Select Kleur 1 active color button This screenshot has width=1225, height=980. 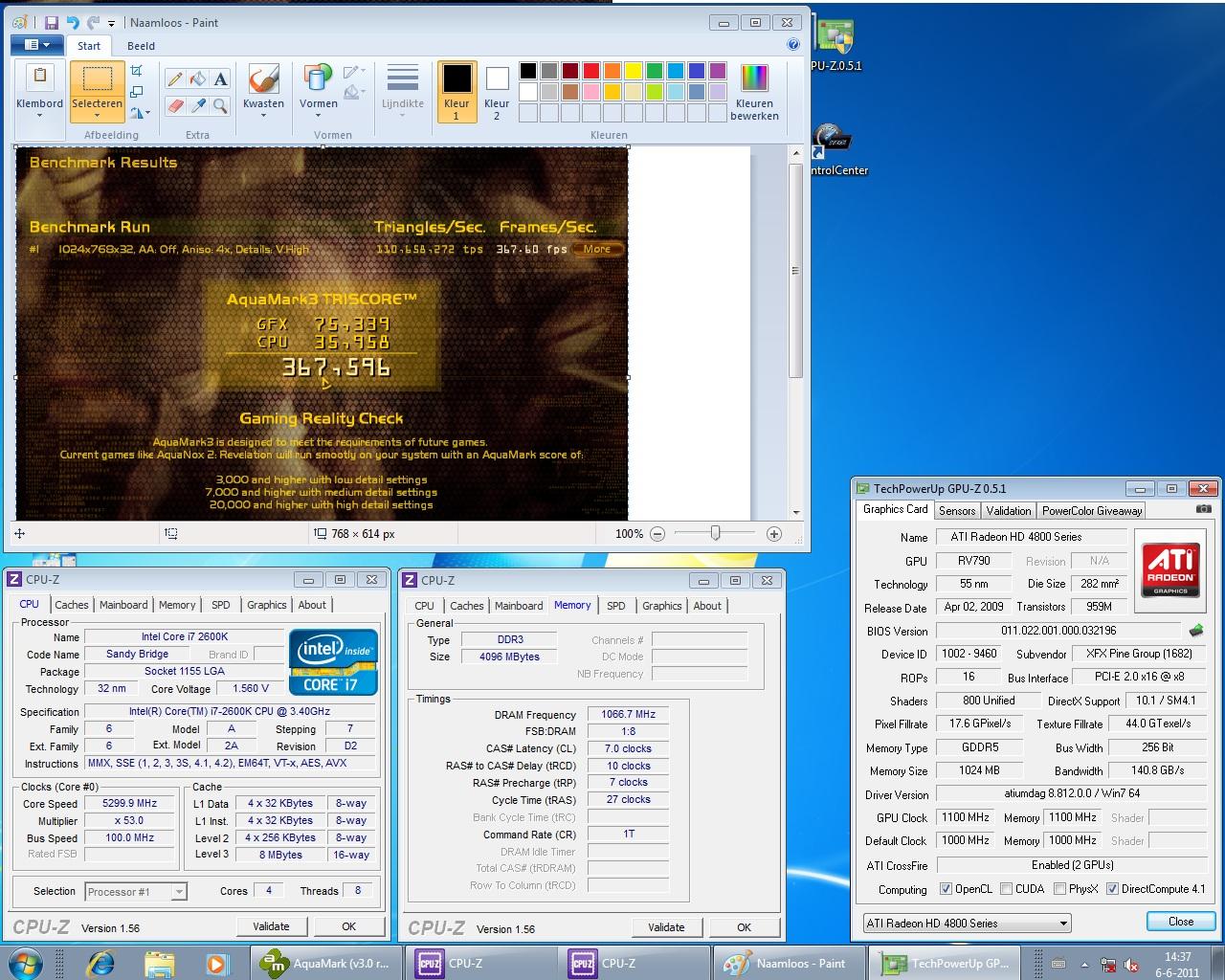[457, 92]
